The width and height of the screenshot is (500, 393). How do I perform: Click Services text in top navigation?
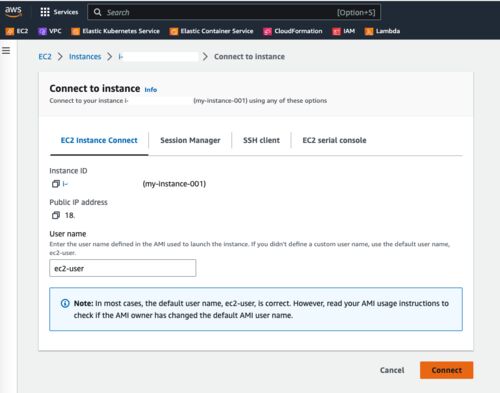[x=66, y=12]
